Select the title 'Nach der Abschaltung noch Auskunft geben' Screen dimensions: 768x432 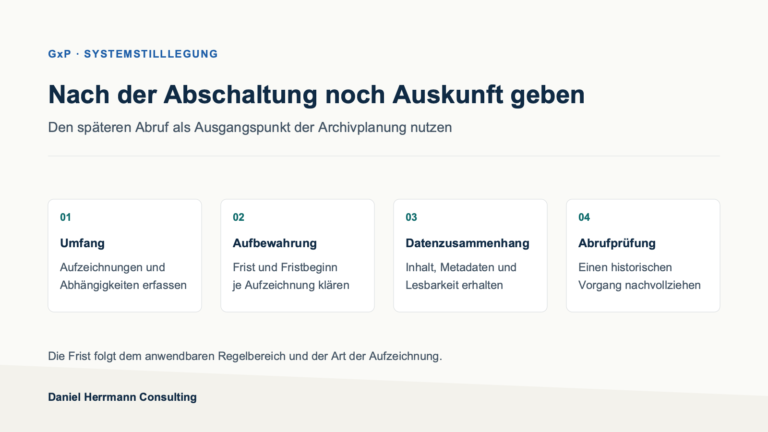pyautogui.click(x=316, y=95)
